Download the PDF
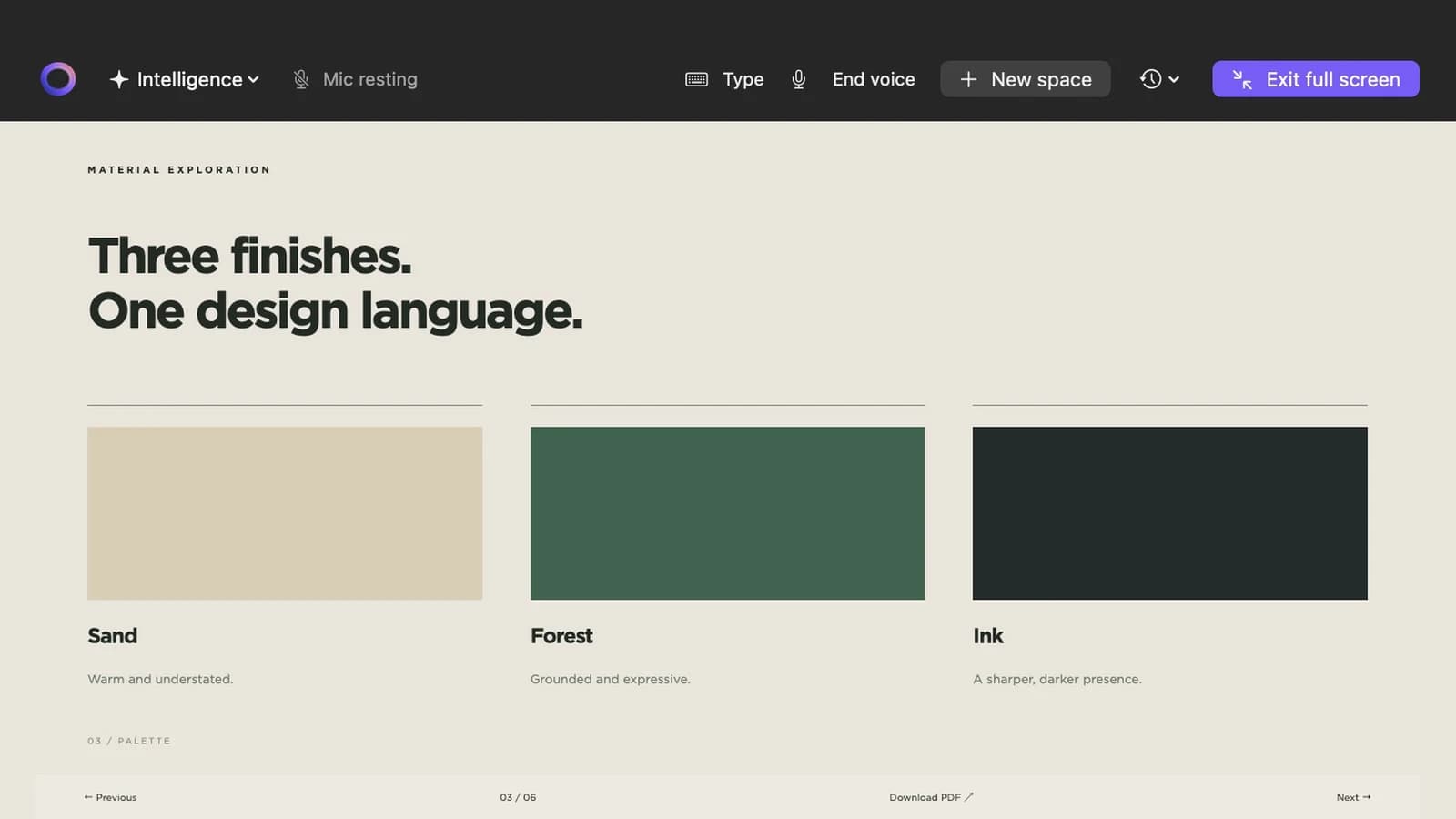The image size is (1456, 819). (931, 797)
